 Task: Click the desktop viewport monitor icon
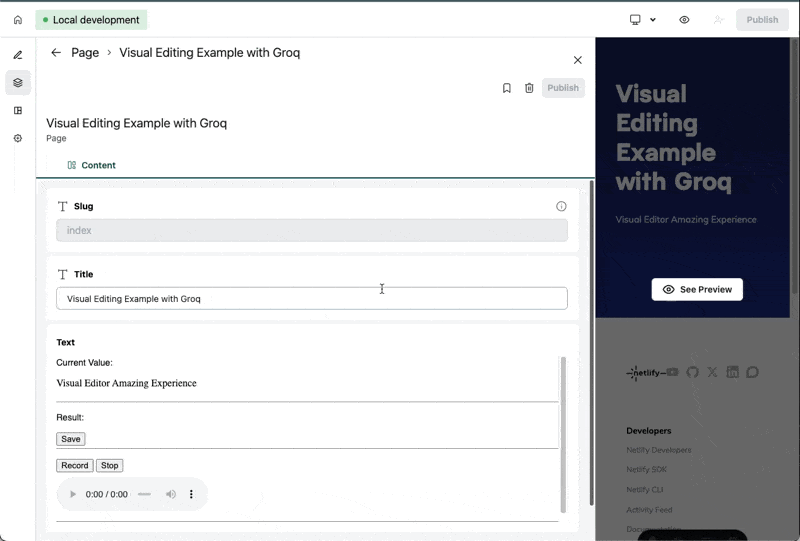635,20
